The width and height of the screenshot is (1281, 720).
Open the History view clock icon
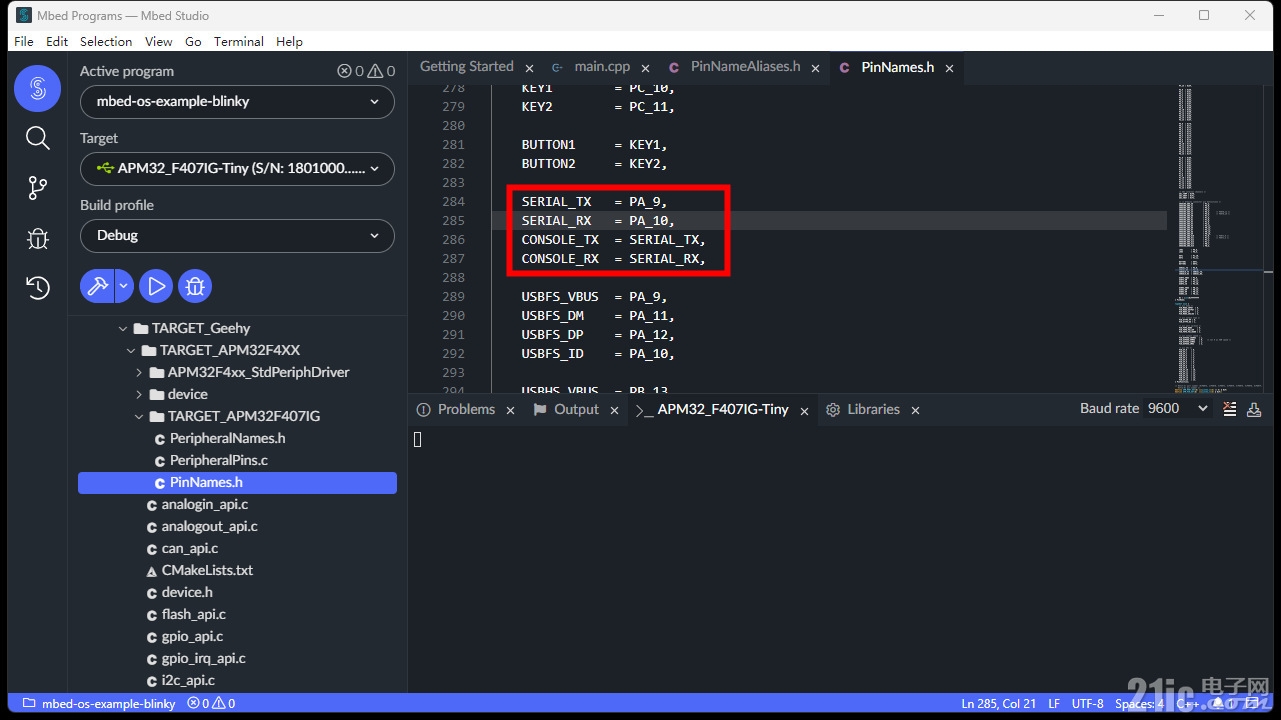click(x=37, y=288)
